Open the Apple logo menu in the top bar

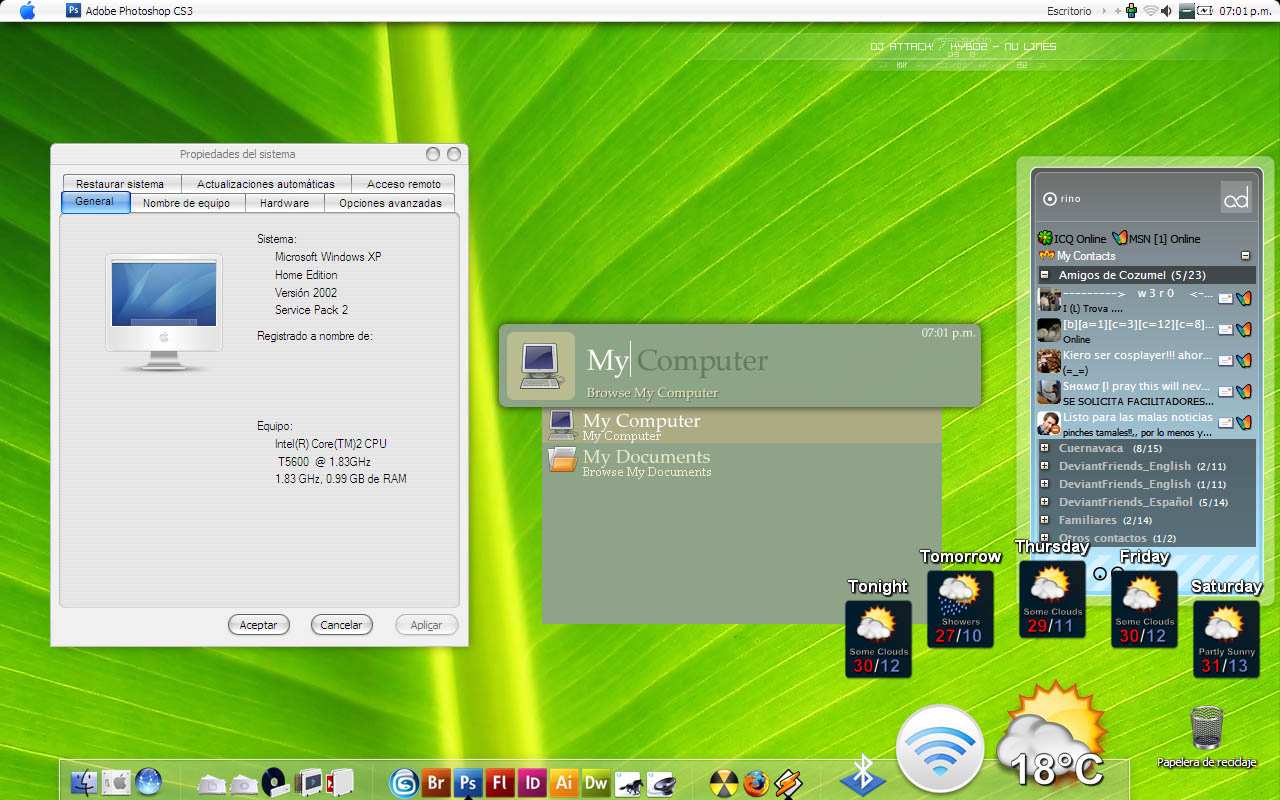(x=27, y=11)
